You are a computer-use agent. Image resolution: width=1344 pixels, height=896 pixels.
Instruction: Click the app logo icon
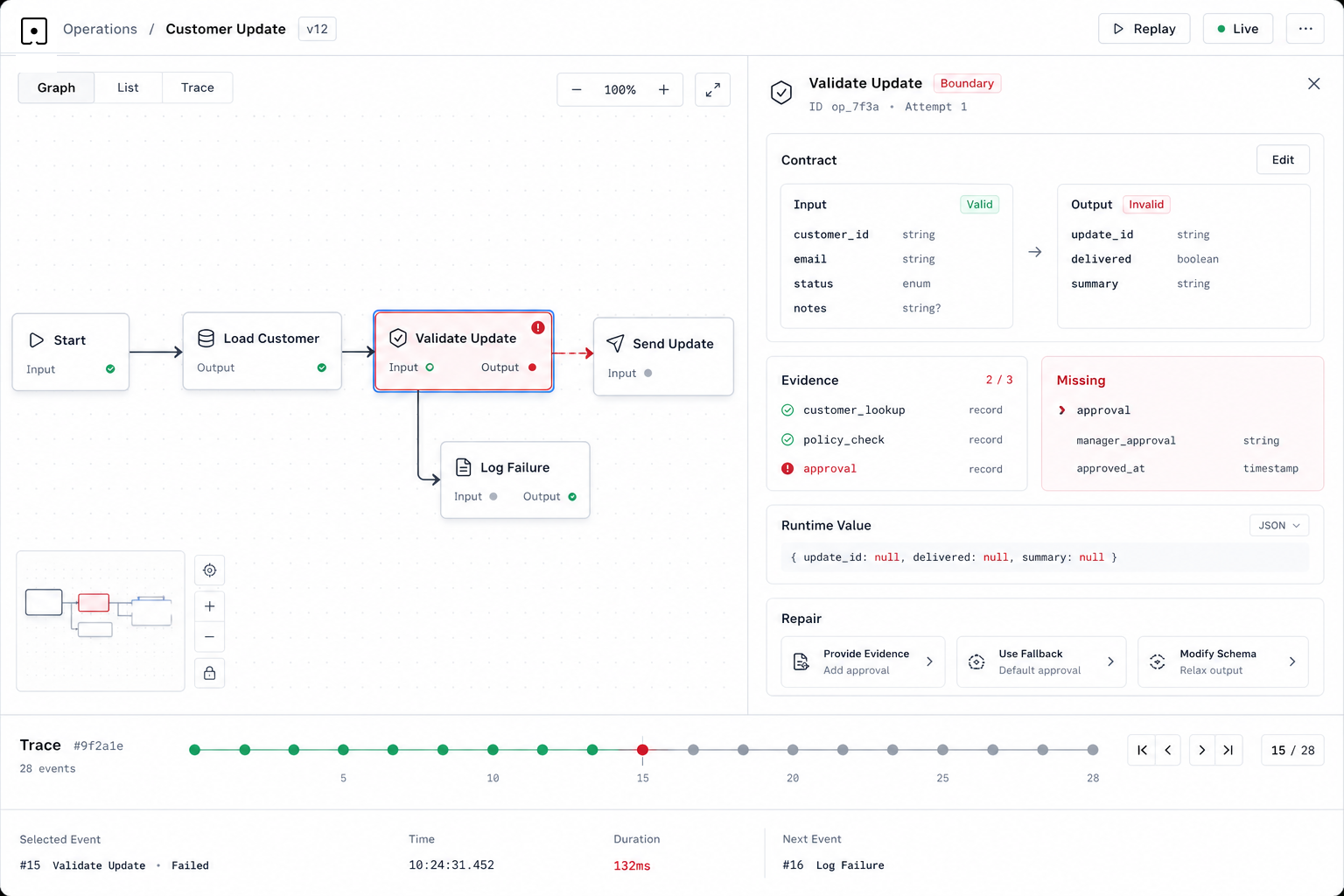[x=33, y=31]
